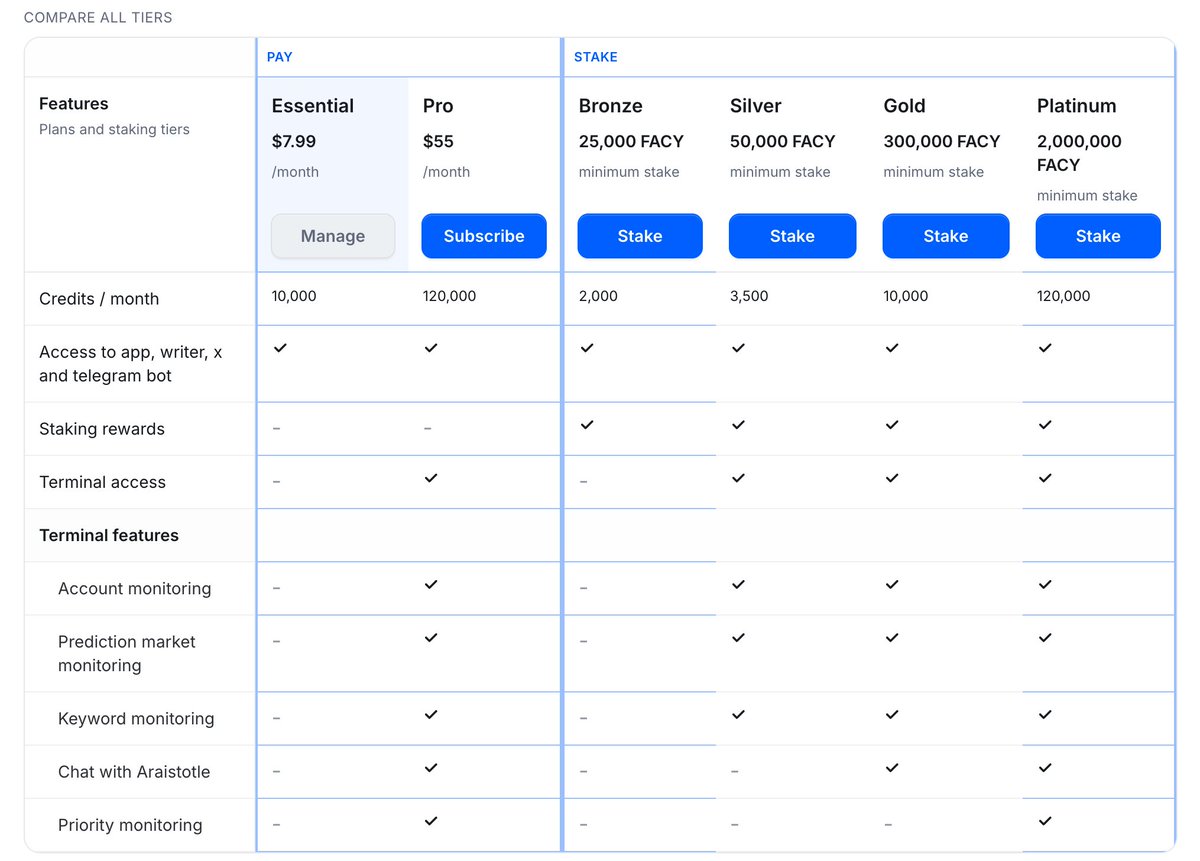Click Silver checkmark in Terminal access row
Screen dimensions: 1200x861
[x=738, y=478]
